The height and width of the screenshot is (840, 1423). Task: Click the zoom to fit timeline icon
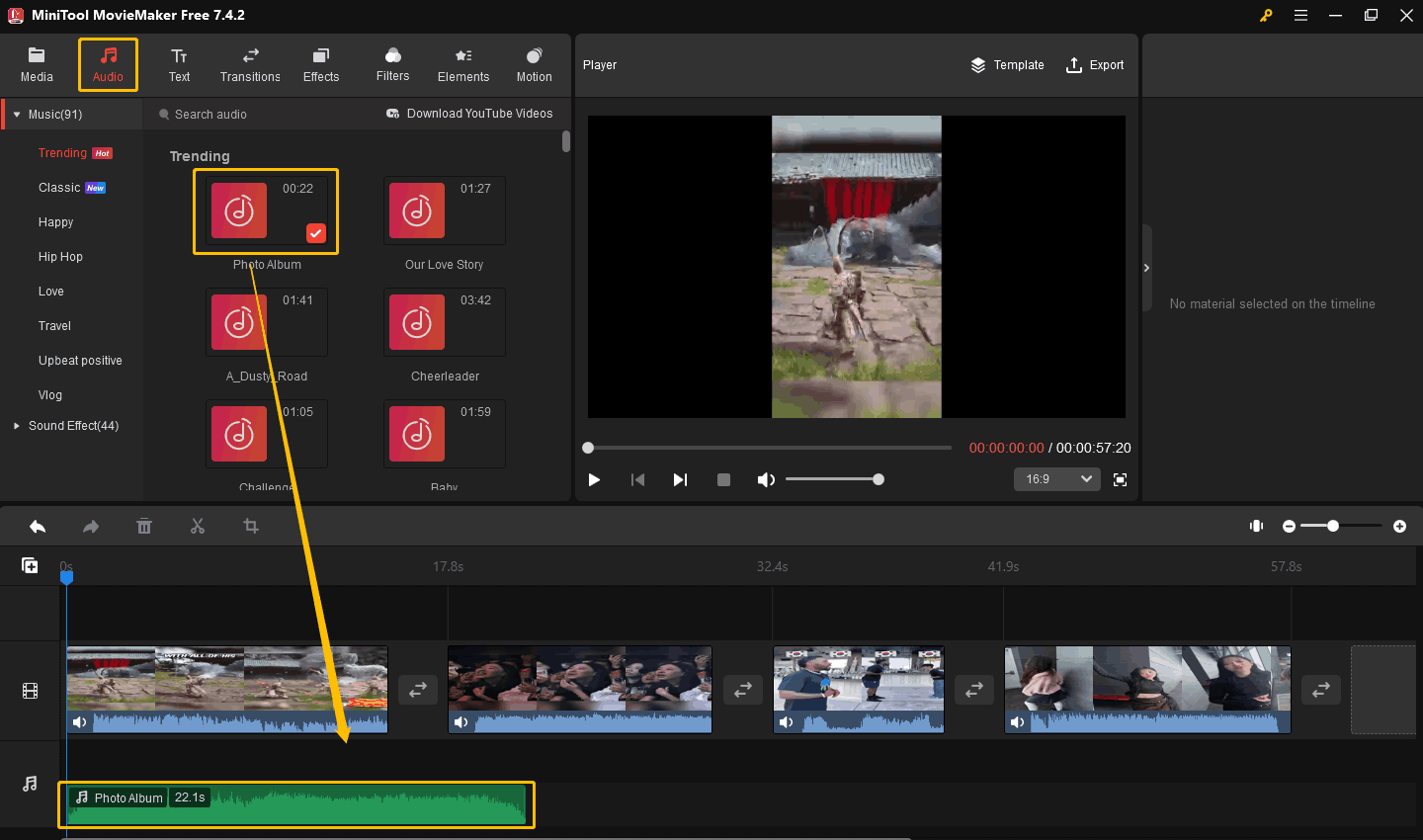[1256, 526]
